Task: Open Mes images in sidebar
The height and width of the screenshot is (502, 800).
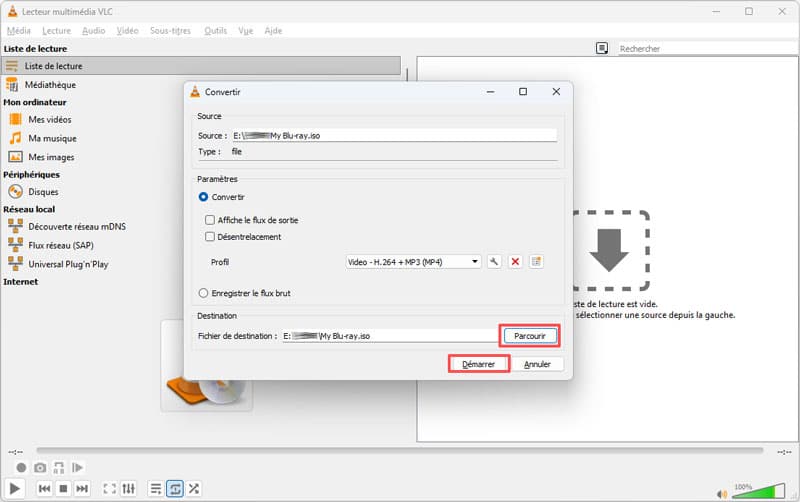Action: coord(51,157)
